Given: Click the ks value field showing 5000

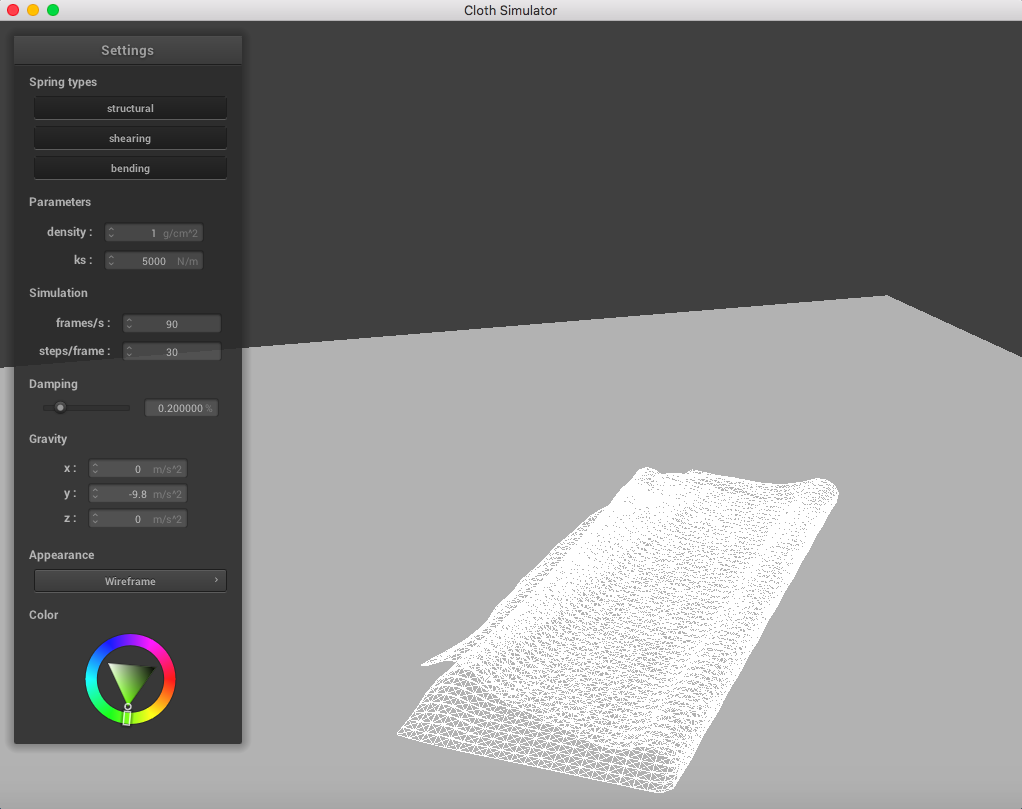Looking at the screenshot, I should pos(154,261).
